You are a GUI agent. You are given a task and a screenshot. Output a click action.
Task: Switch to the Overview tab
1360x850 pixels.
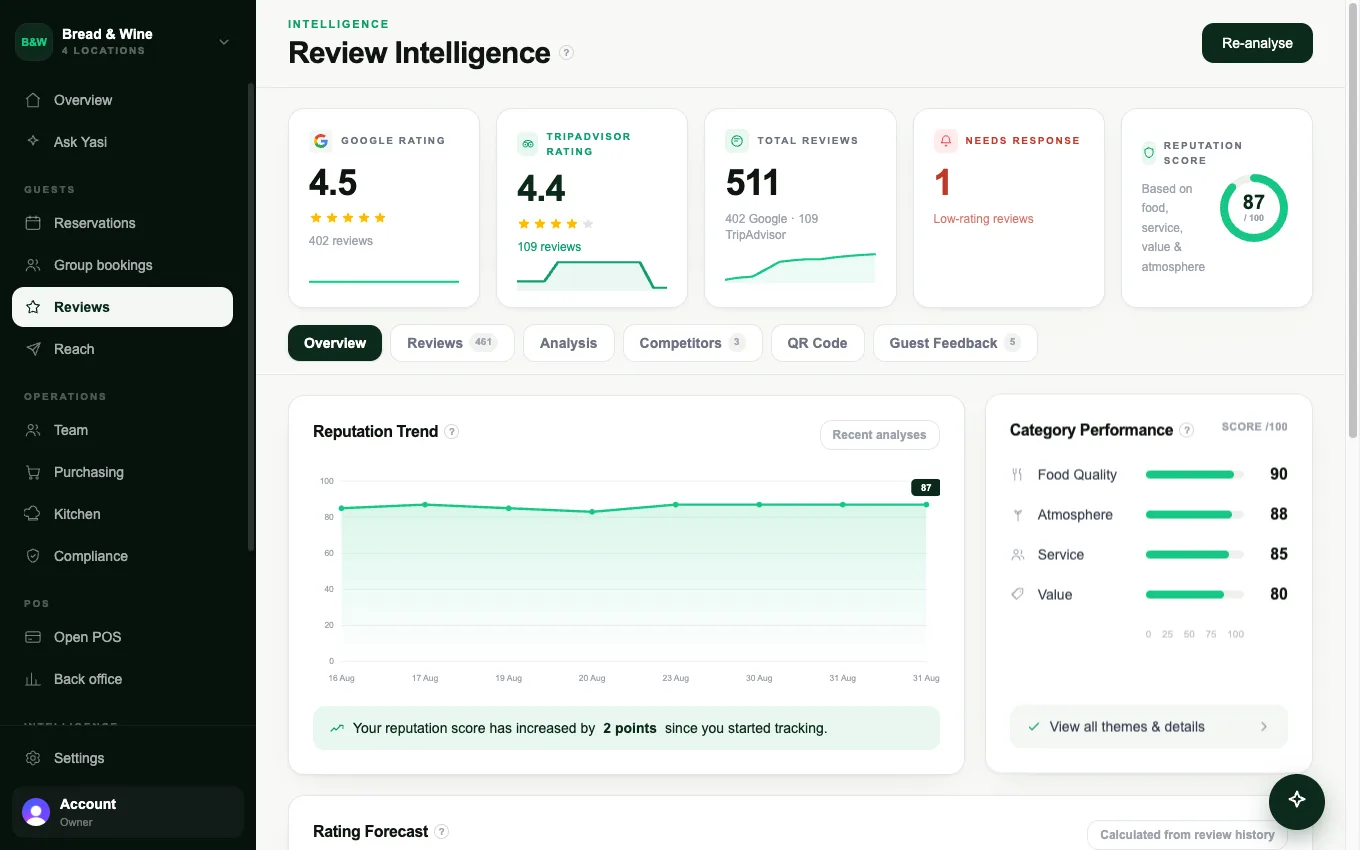tap(335, 343)
